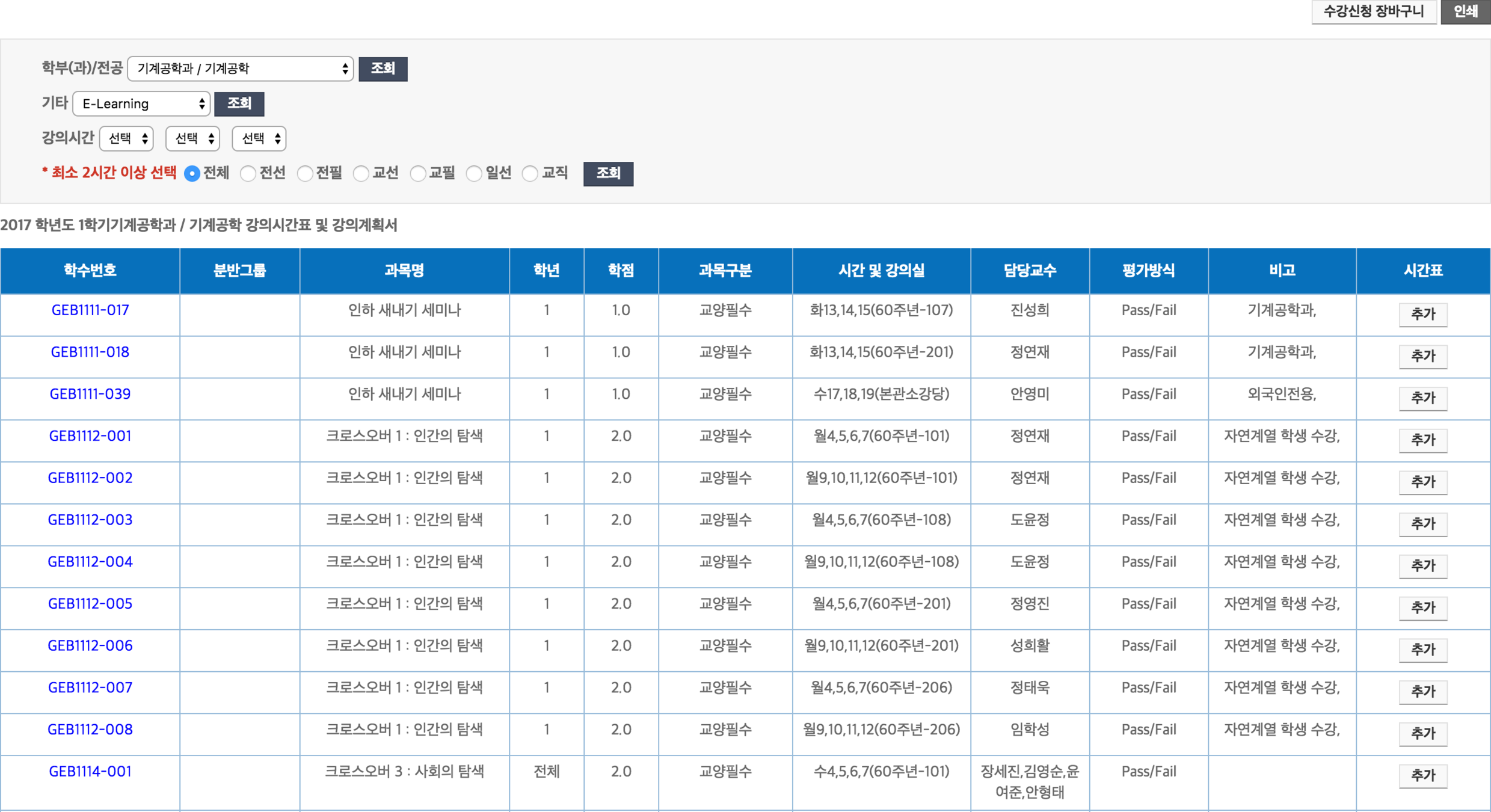Viewport: 1491px width, 812px height.
Task: Click 조회 next to department dropdown
Action: click(383, 69)
